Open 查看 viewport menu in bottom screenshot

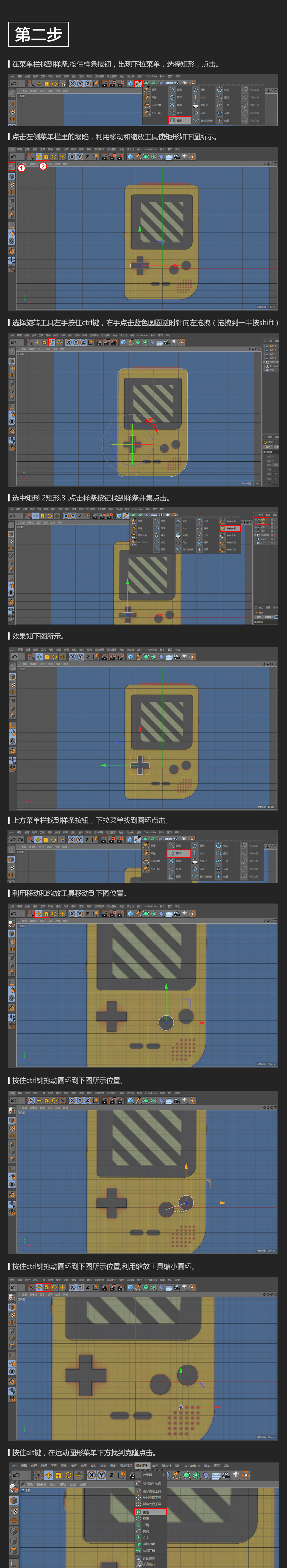[30, 1485]
